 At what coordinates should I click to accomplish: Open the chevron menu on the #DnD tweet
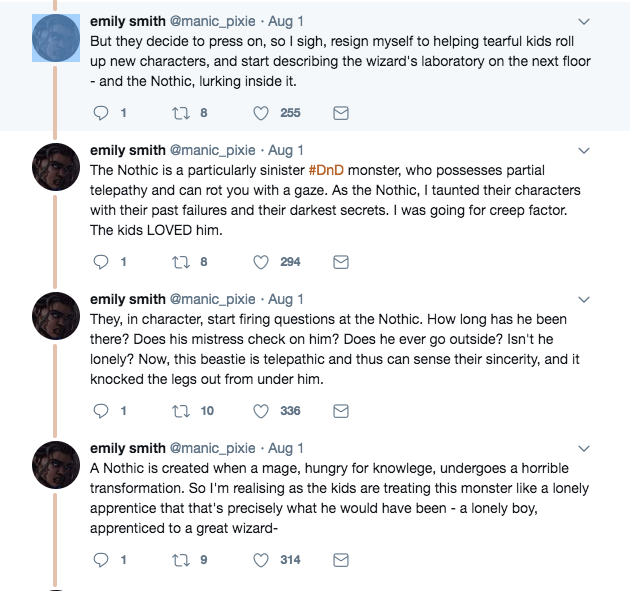pos(585,150)
